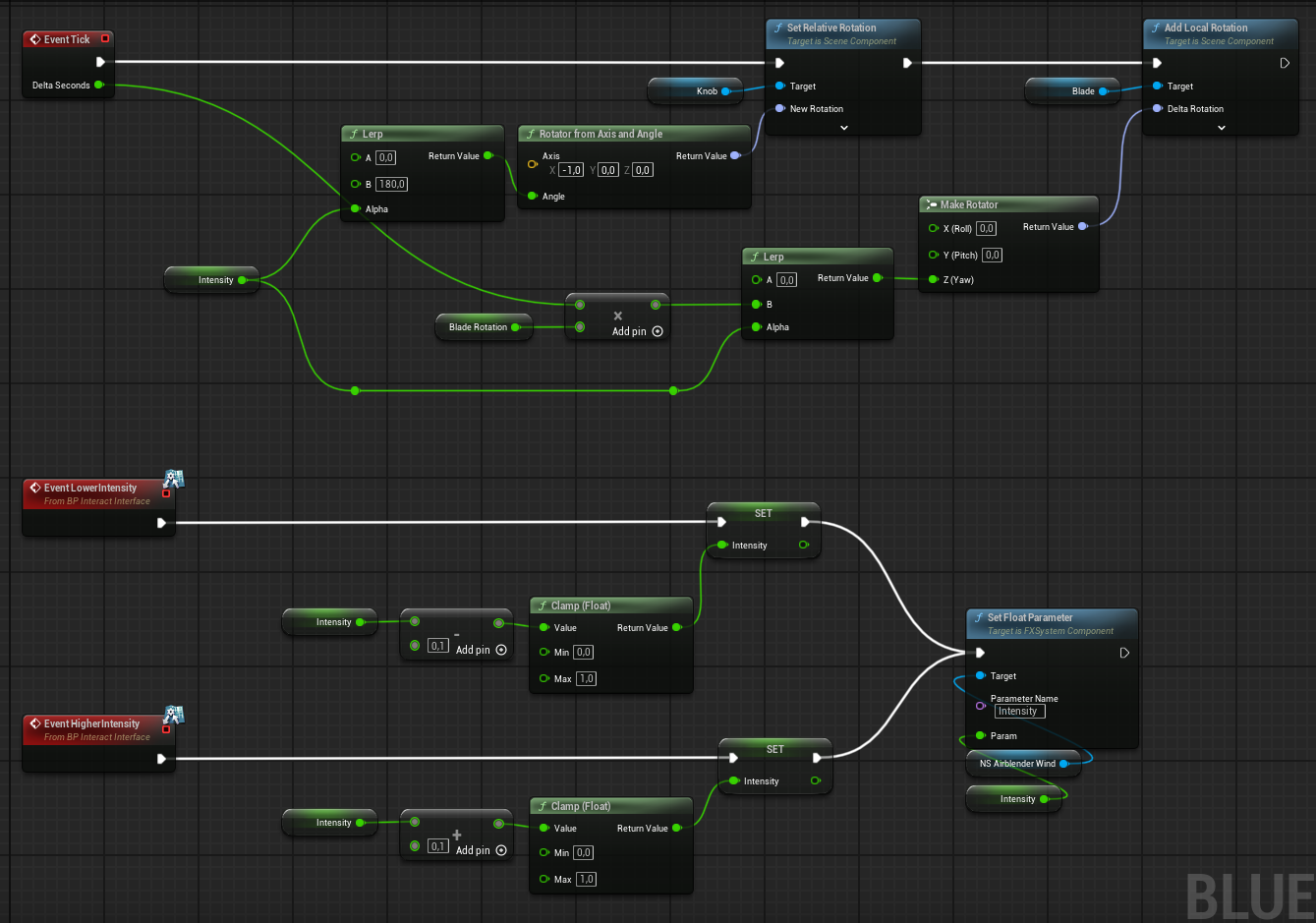Expand advanced pins on Add Local Rotation node

click(1221, 128)
